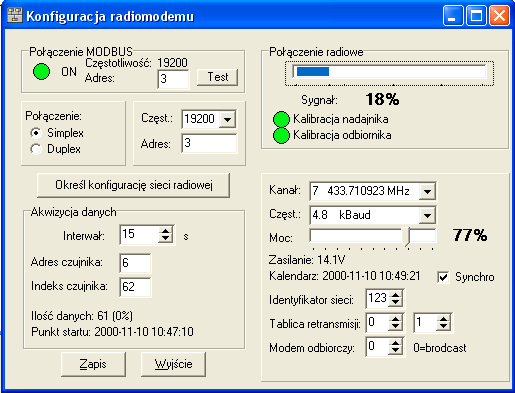
Task: Click the application icon in title bar
Action: [14, 15]
